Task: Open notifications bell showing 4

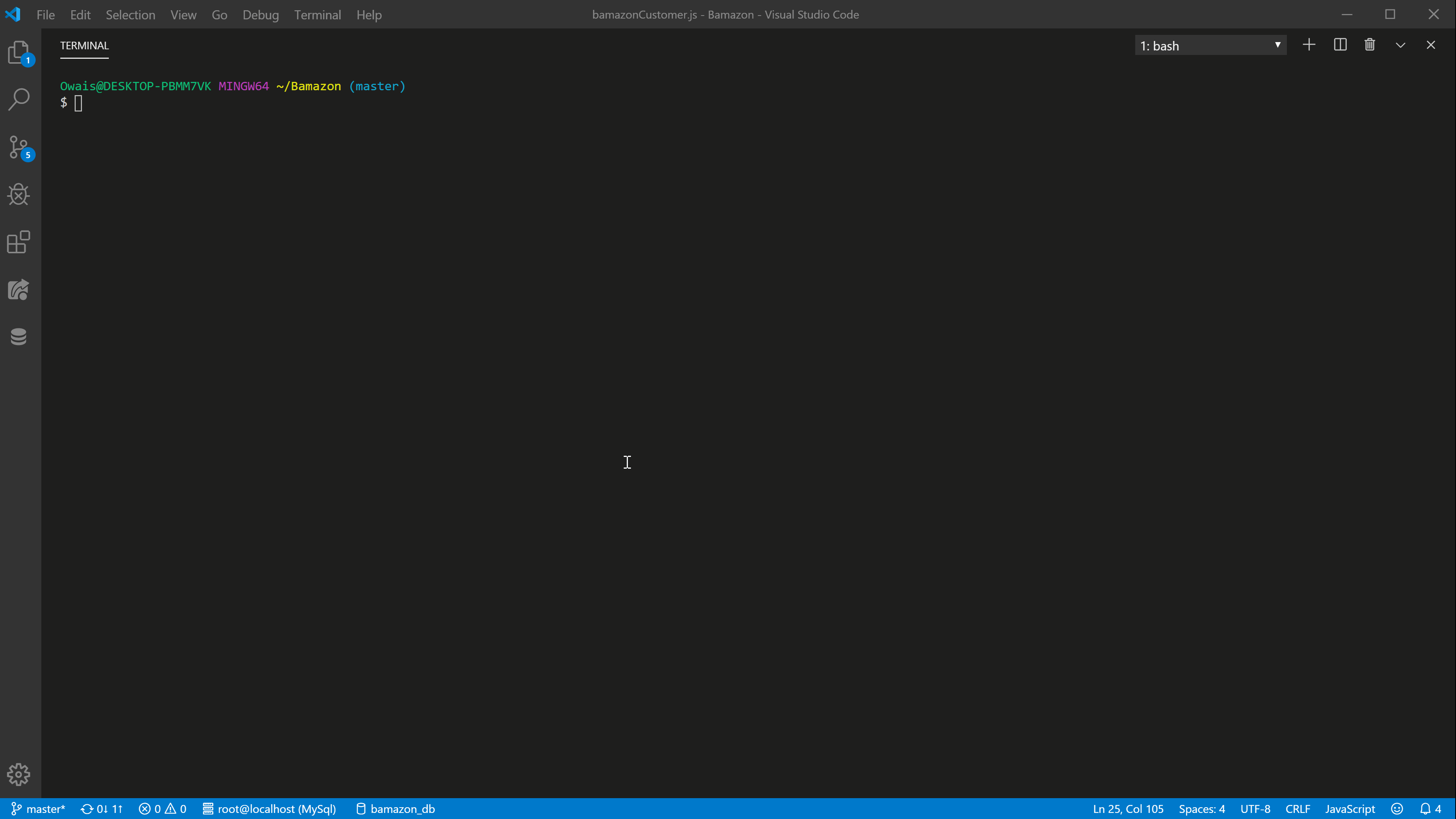Action: [1431, 809]
